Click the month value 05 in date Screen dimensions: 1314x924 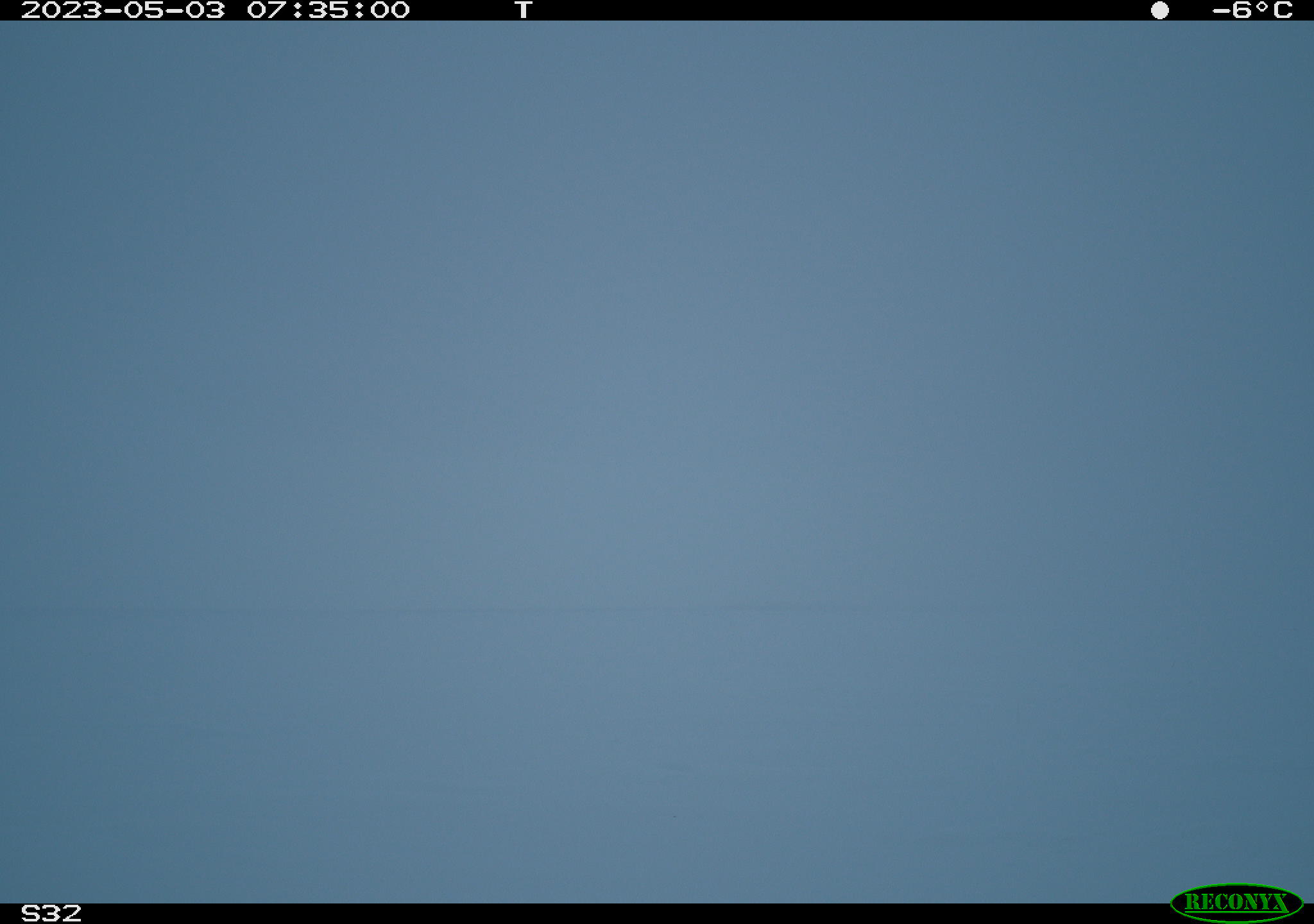144,10
